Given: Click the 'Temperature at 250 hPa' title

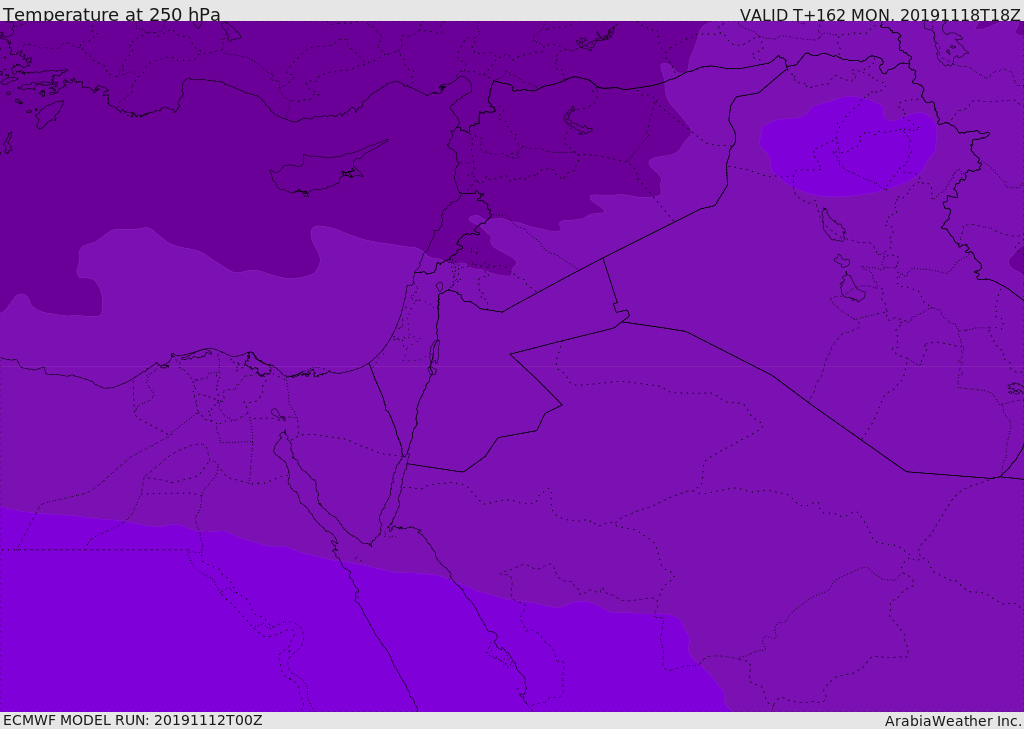Looking at the screenshot, I should [112, 14].
